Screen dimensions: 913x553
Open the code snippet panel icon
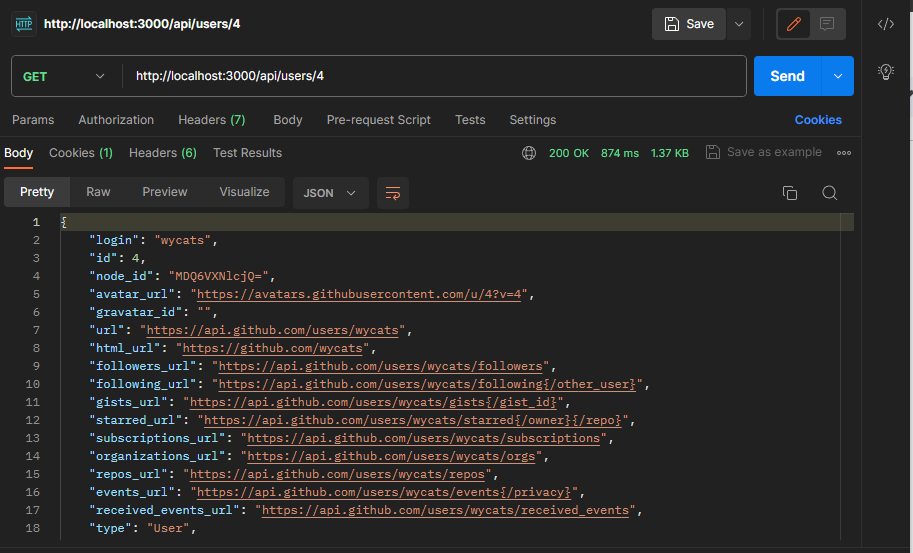886,24
